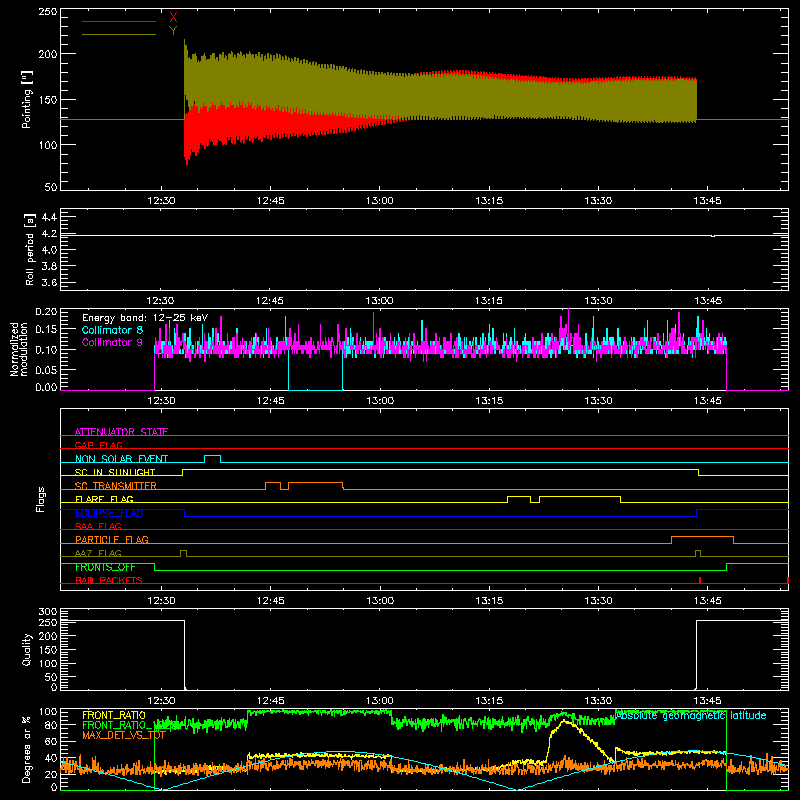
Task: Click the 4.4 value on Roll period axis
Action: click(x=49, y=217)
